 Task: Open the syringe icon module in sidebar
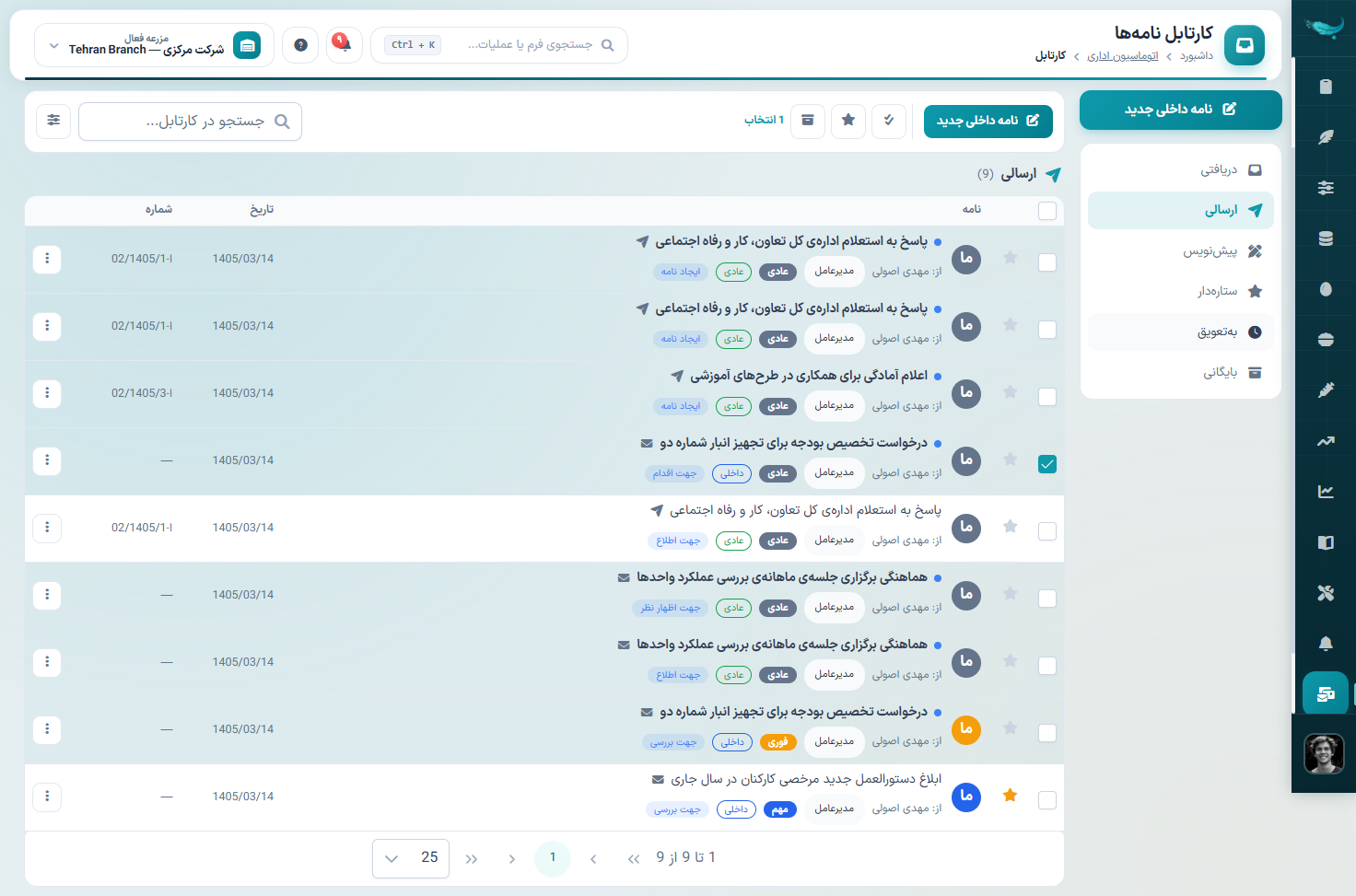(x=1326, y=390)
